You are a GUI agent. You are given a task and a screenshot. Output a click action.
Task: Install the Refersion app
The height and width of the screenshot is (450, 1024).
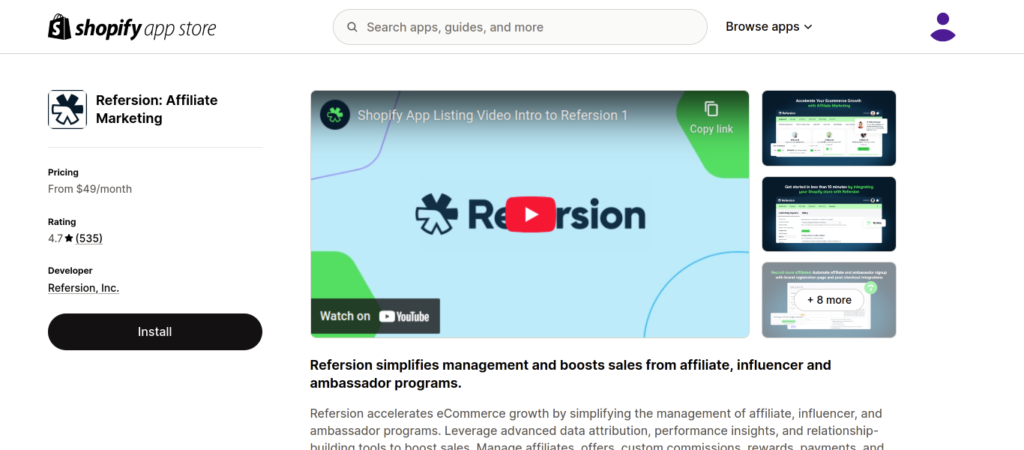pyautogui.click(x=155, y=332)
